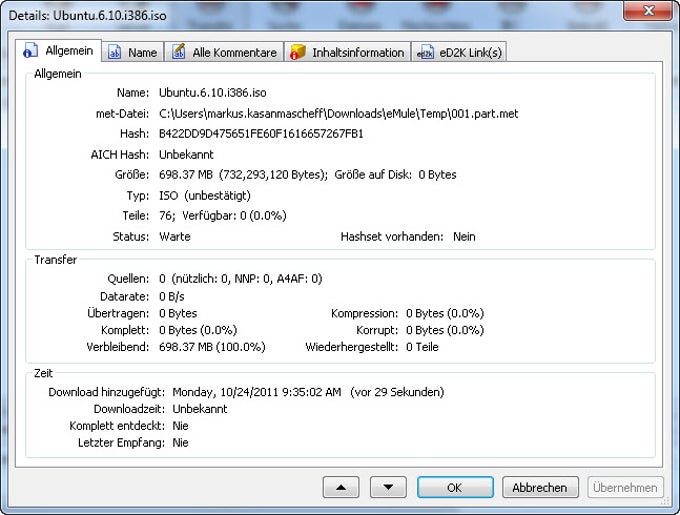The width and height of the screenshot is (680, 515).
Task: Select the file name Ubuntu.6.10.i386.iso value
Action: coord(212,92)
